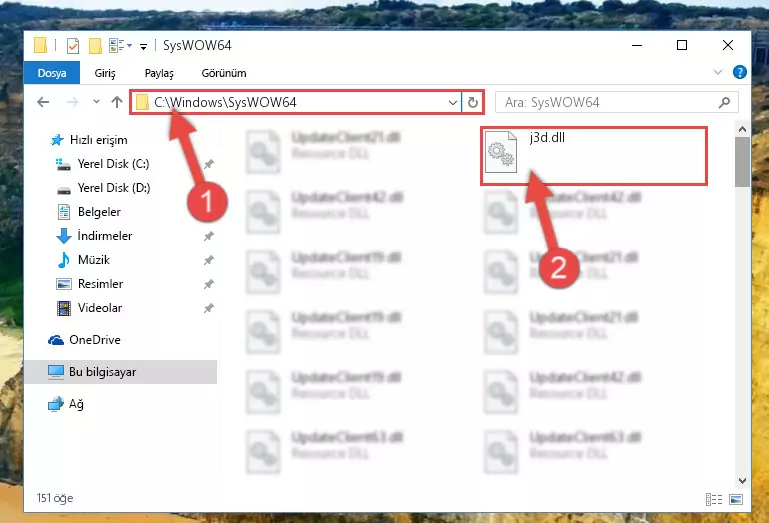
Task: Select the j3d.dll file
Action: click(593, 156)
